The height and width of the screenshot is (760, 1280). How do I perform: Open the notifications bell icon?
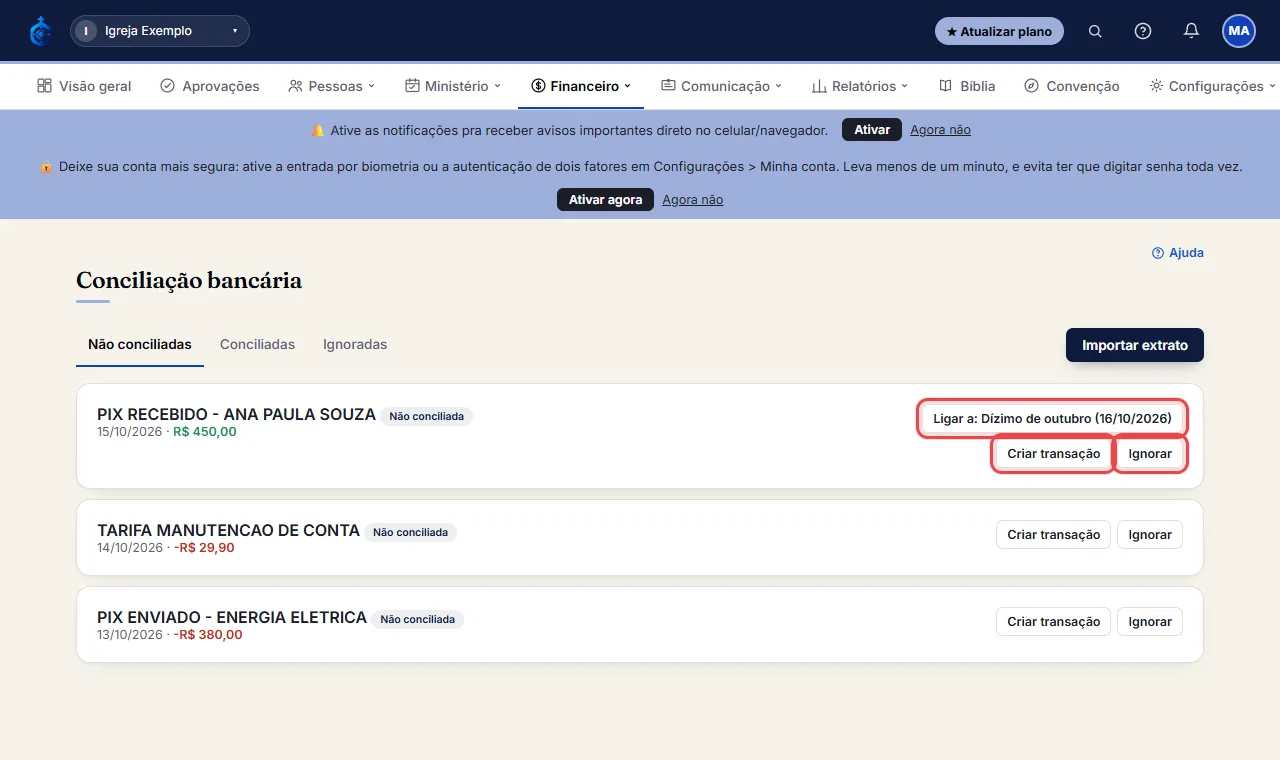click(1191, 31)
